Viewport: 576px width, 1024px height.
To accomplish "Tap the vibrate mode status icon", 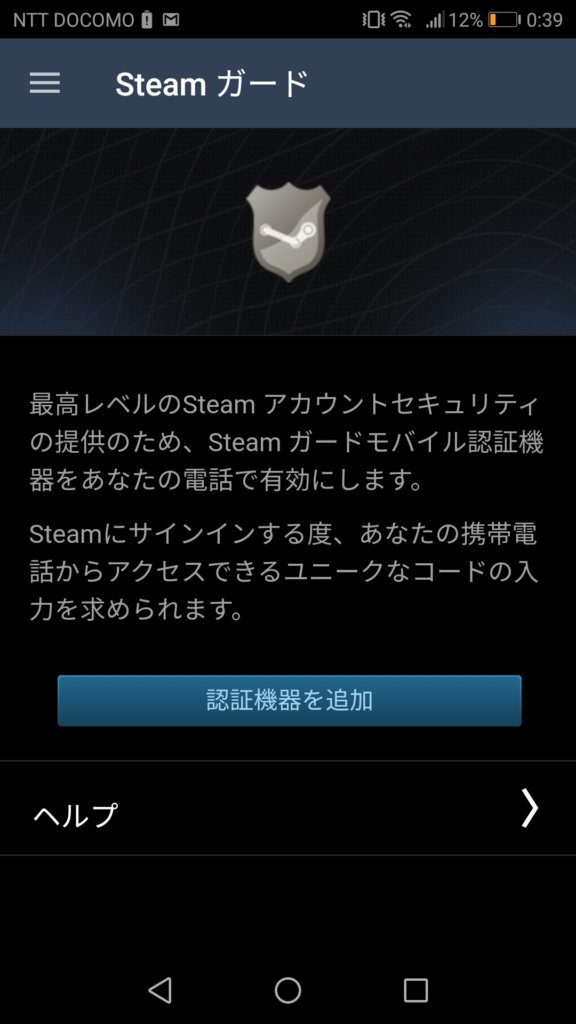I will (x=373, y=20).
